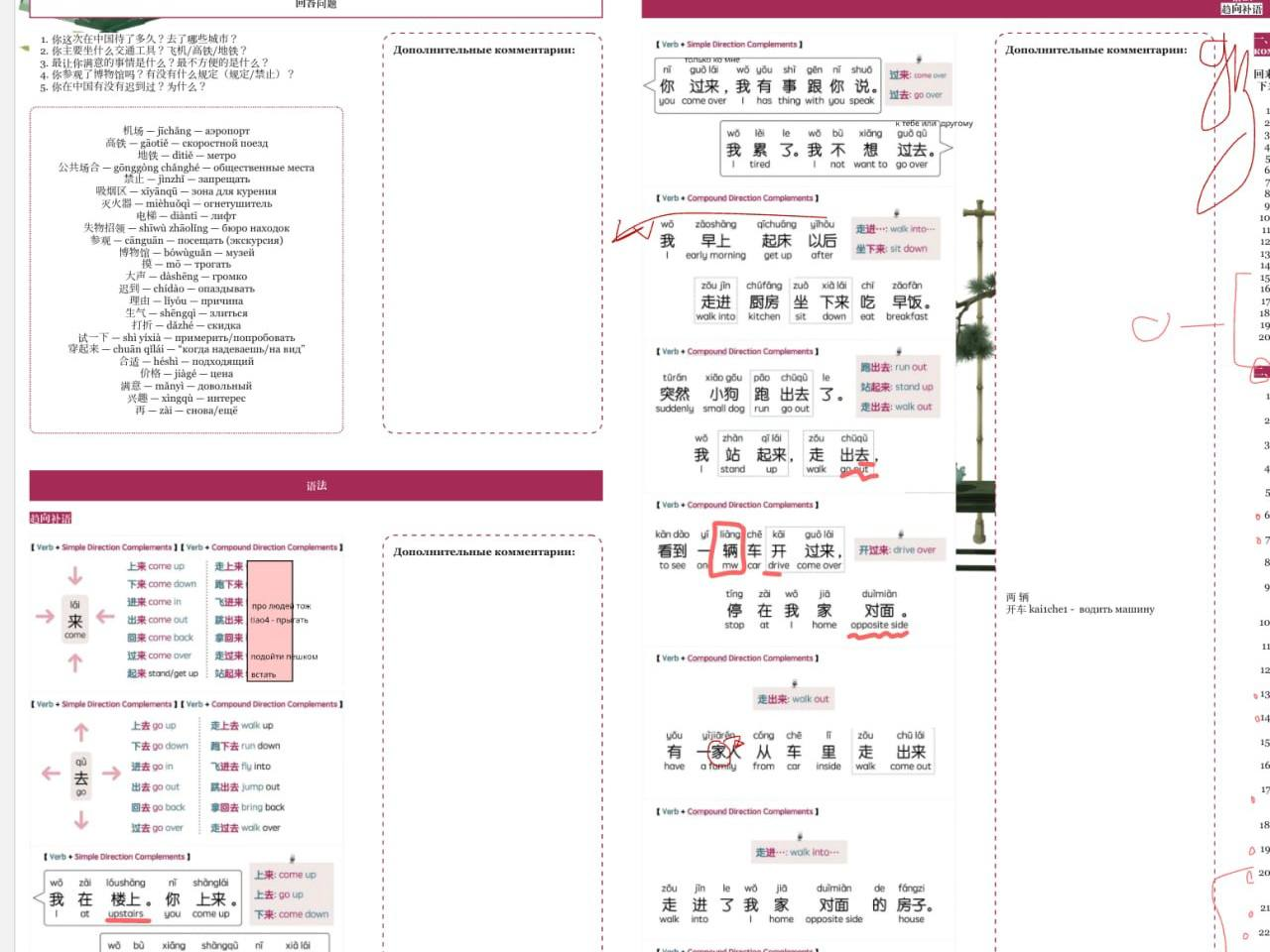Click the word 早饭 breakfast

coord(907,301)
